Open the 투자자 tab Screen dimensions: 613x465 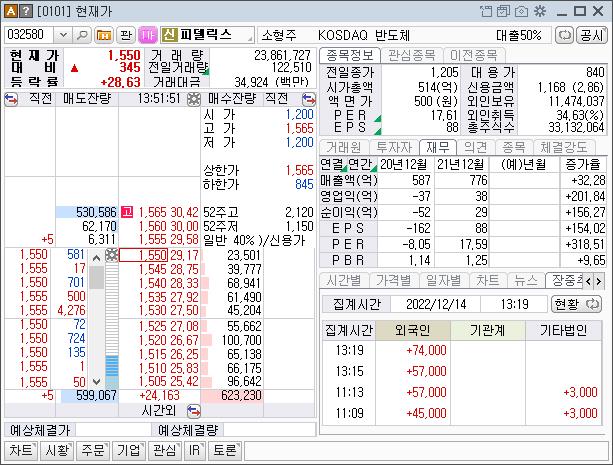[x=394, y=147]
